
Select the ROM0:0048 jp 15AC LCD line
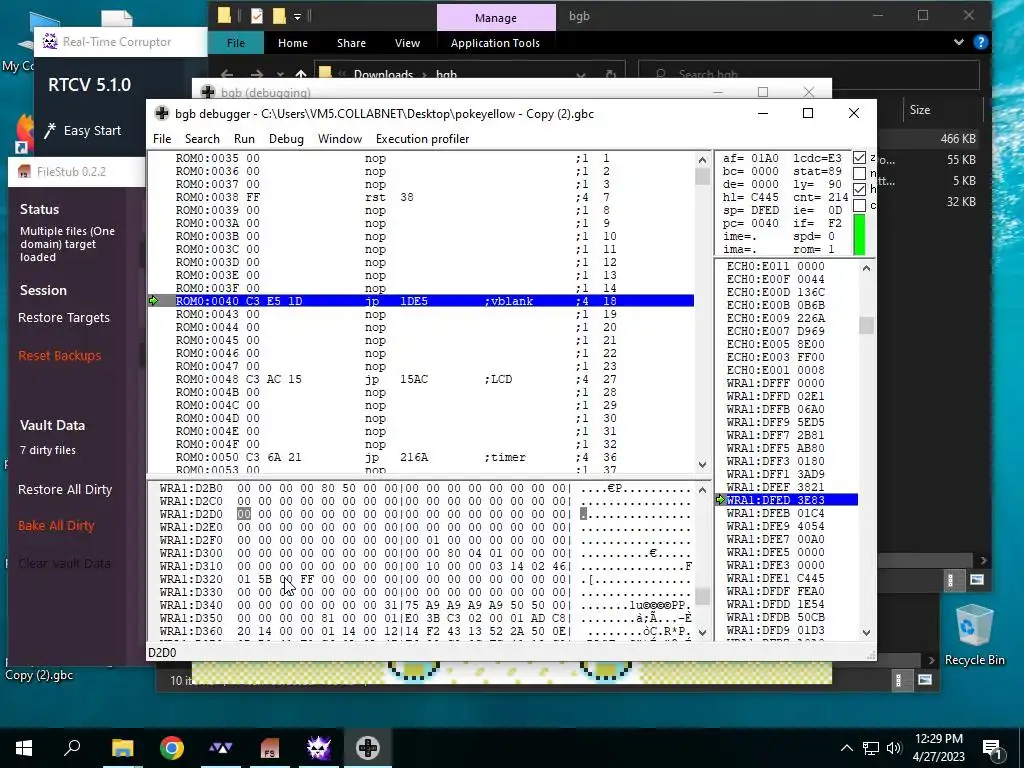click(x=421, y=379)
